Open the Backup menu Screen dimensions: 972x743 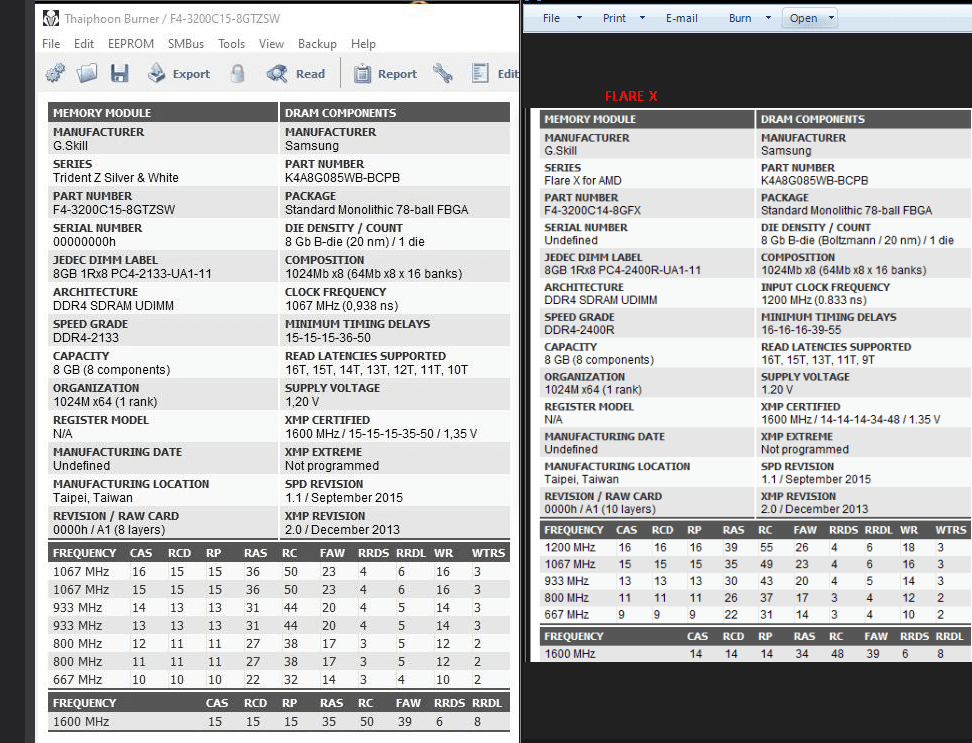(x=317, y=43)
